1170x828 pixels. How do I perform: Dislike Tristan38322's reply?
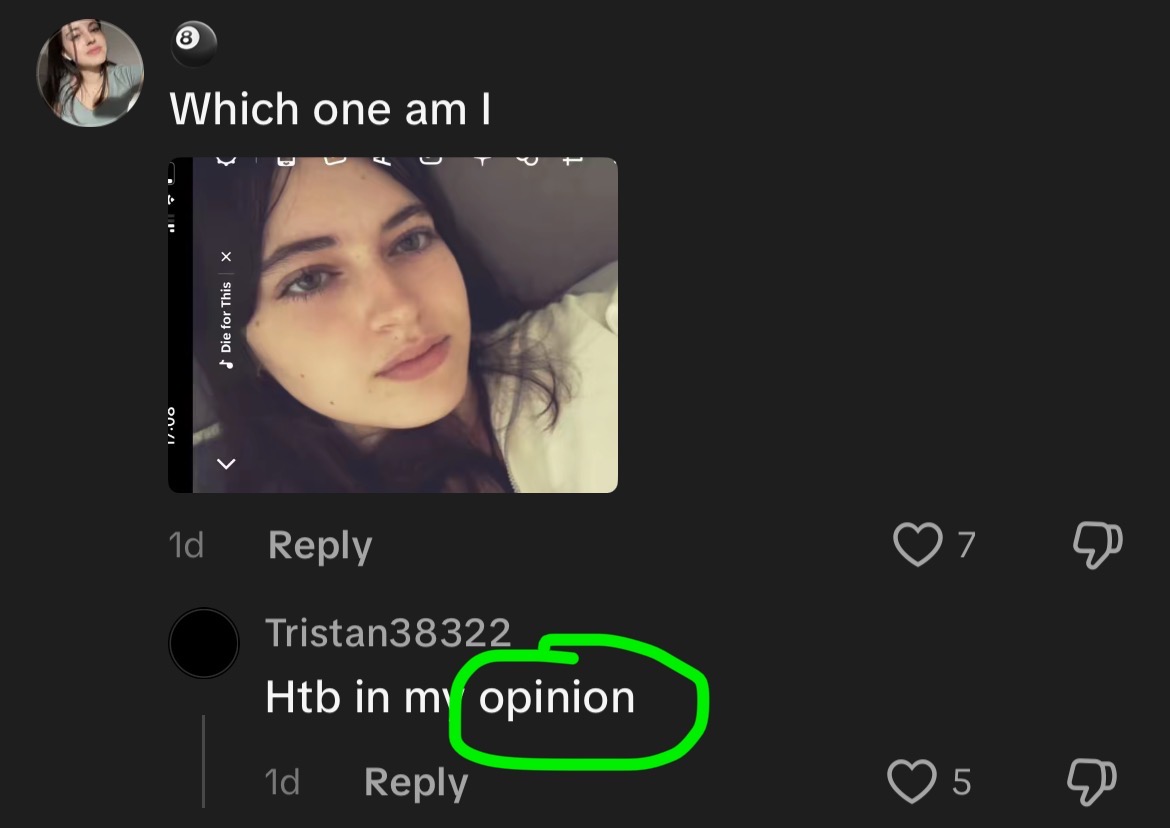pos(1092,781)
